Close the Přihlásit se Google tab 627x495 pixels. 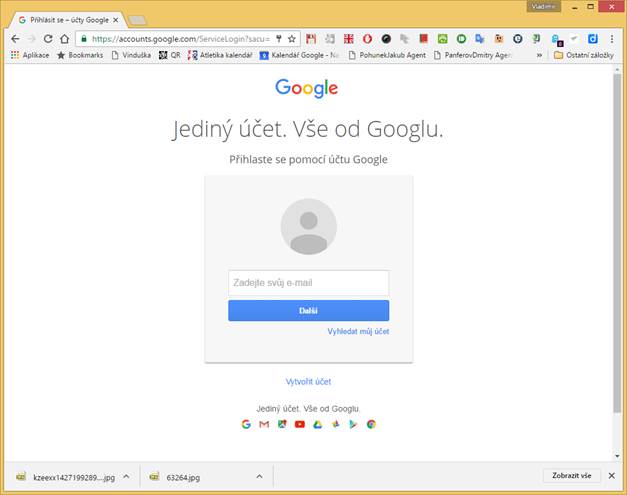click(x=116, y=20)
